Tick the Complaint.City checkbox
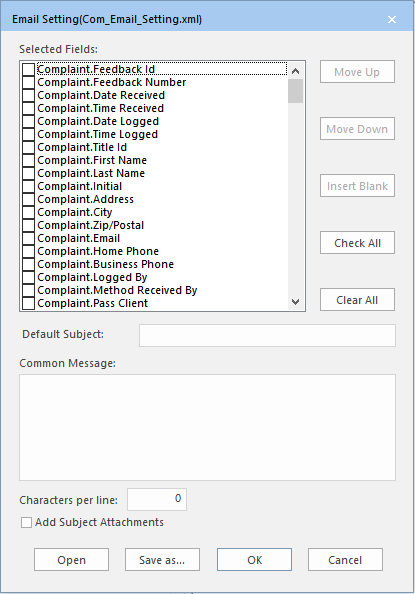Screen dimensions: 415x594 pos(28,212)
